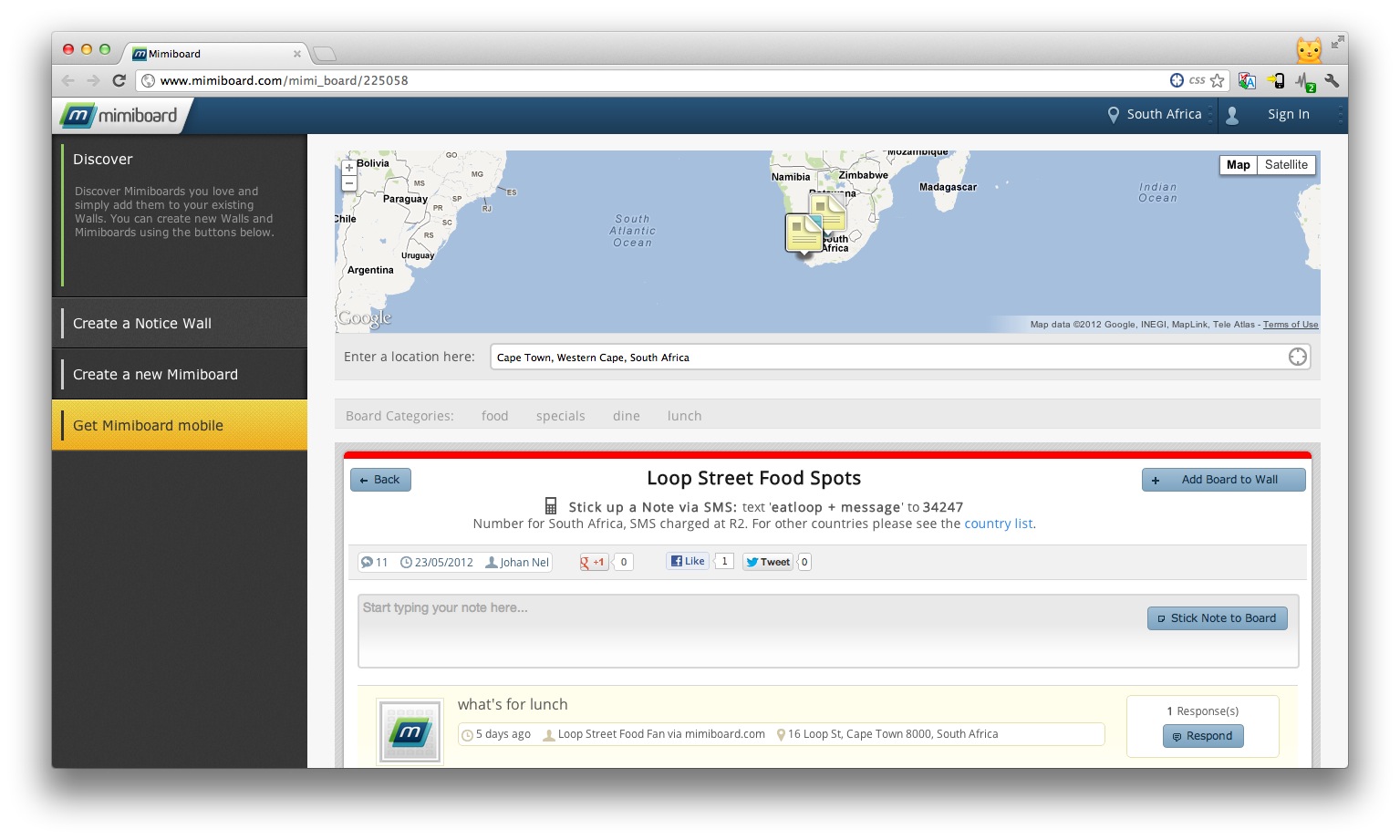Click the user profile icon in header
The height and width of the screenshot is (840, 1400).
tap(1232, 115)
